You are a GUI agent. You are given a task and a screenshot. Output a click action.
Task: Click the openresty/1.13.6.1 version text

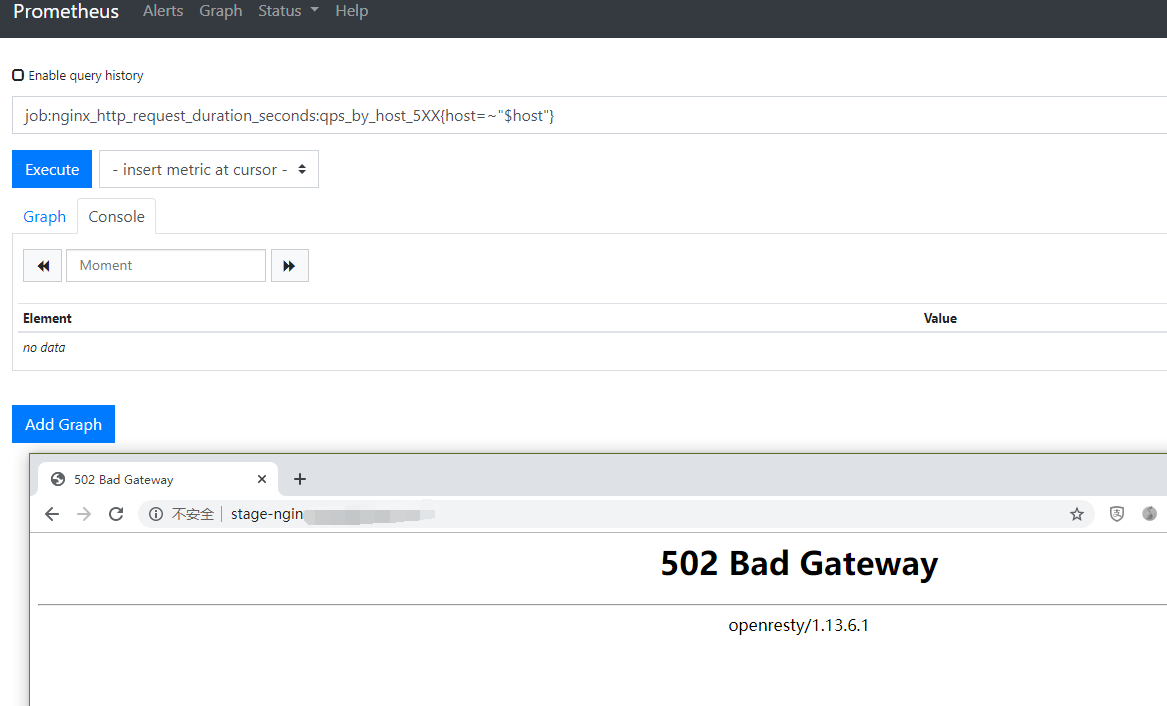pos(799,625)
